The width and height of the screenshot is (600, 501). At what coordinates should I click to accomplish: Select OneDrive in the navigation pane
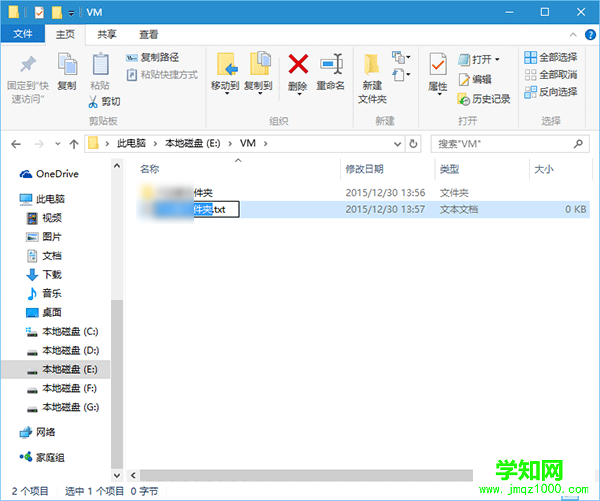(49, 174)
